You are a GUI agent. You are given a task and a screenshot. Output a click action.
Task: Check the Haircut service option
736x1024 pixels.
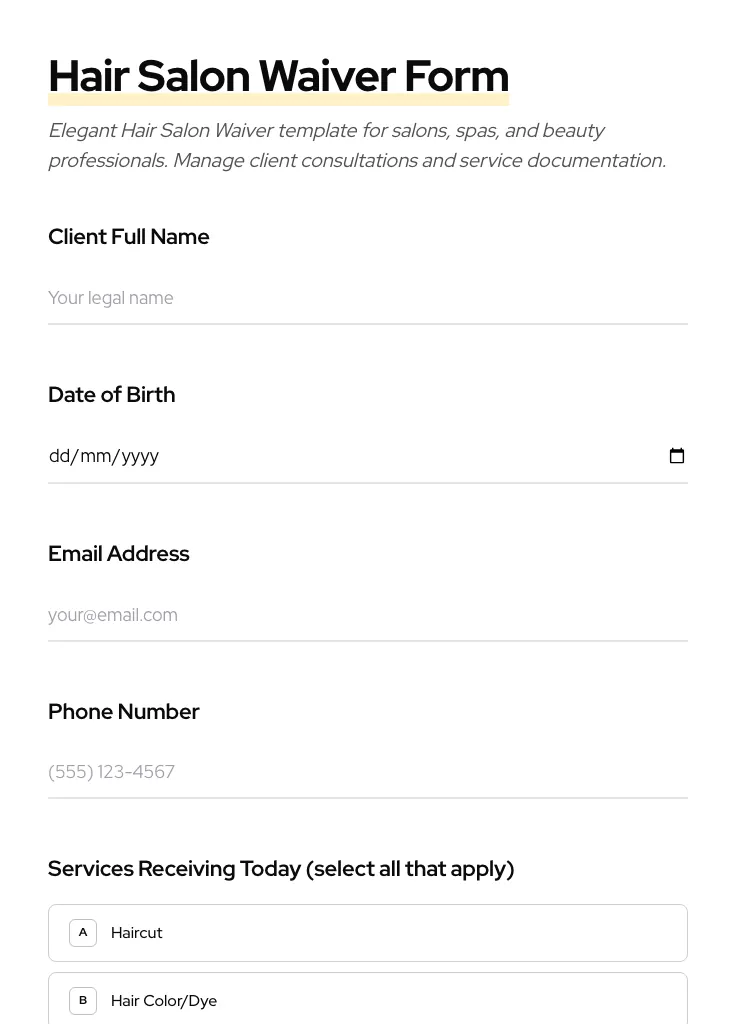point(367,933)
